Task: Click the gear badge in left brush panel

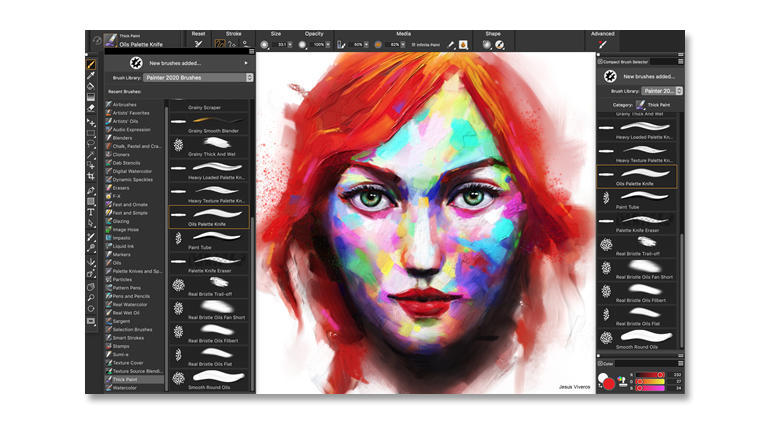Action: click(136, 63)
